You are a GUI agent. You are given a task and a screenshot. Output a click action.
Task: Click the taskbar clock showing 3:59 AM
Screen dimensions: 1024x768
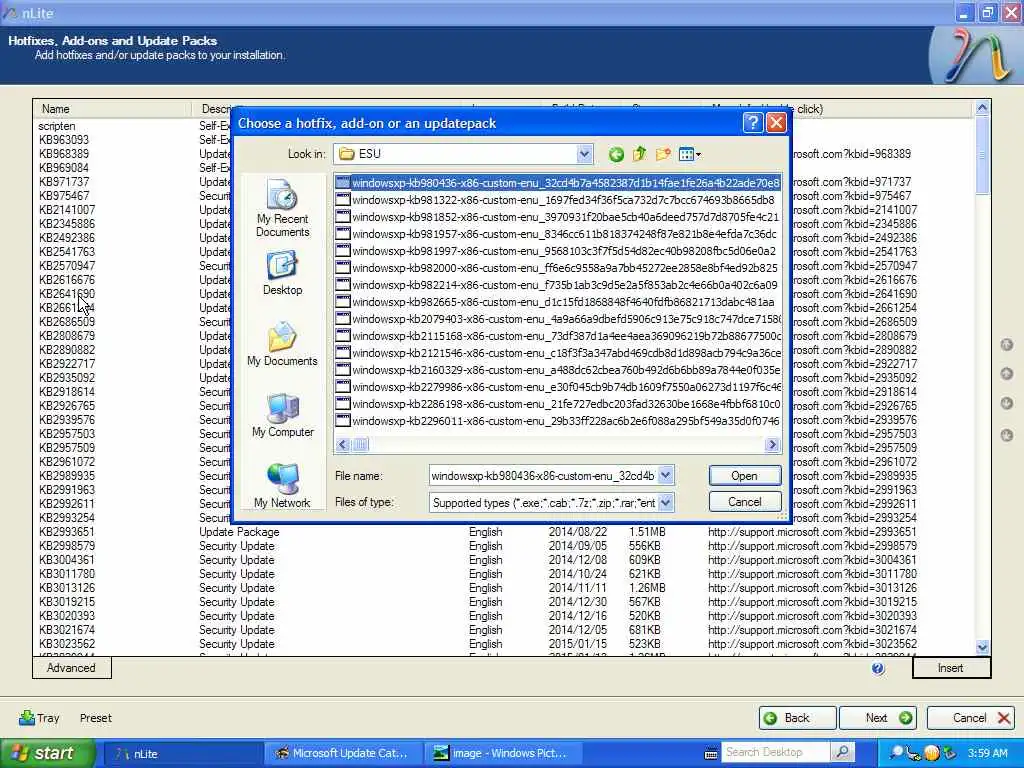[x=987, y=753]
